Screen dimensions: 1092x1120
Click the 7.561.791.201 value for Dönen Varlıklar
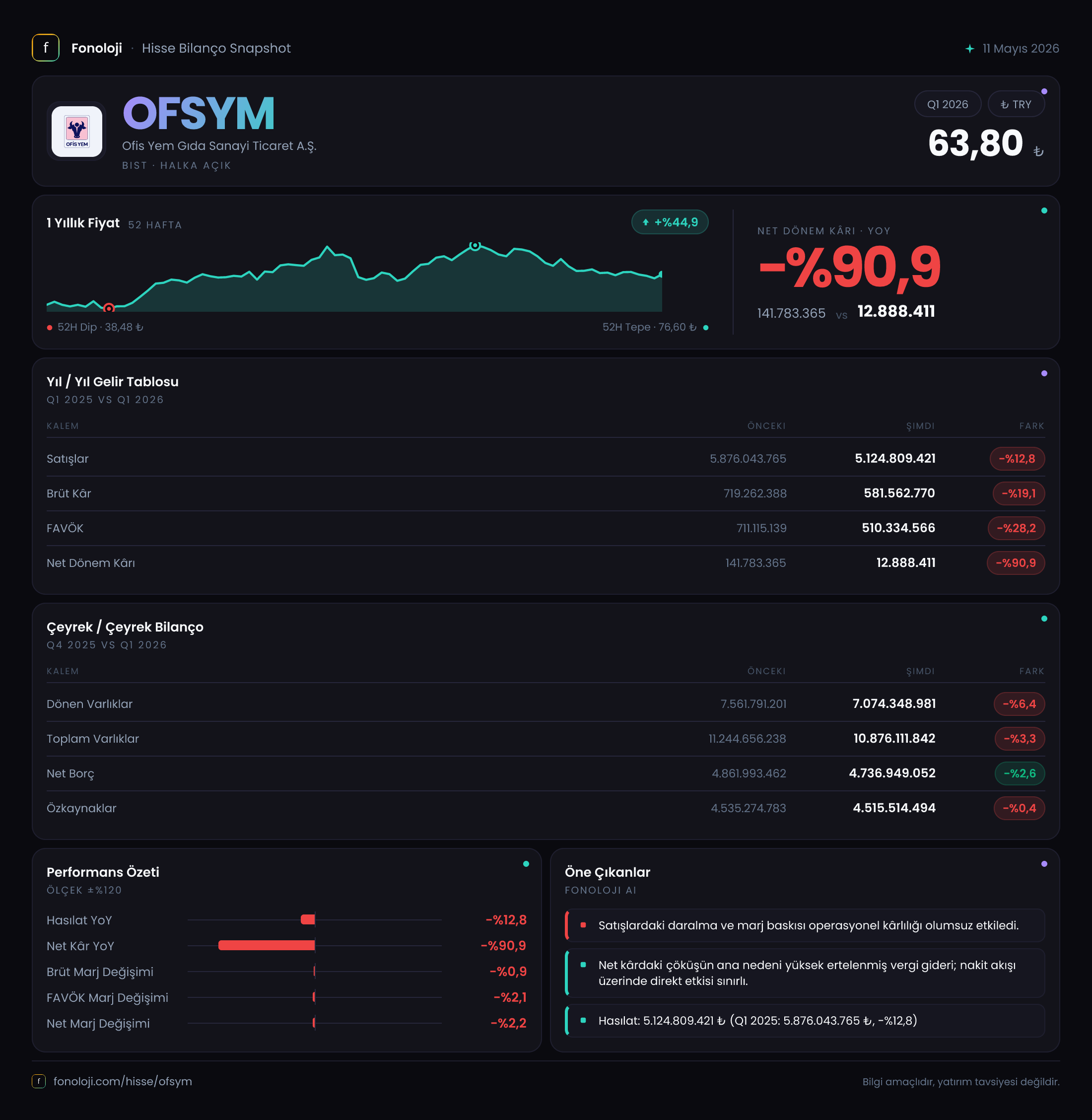coord(753,704)
